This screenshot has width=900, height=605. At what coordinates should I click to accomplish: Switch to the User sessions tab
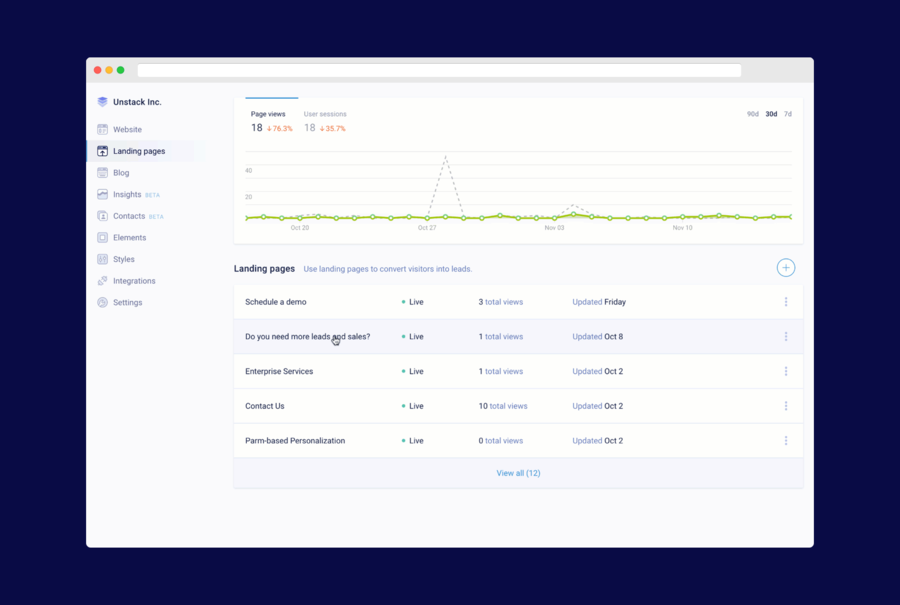click(325, 114)
